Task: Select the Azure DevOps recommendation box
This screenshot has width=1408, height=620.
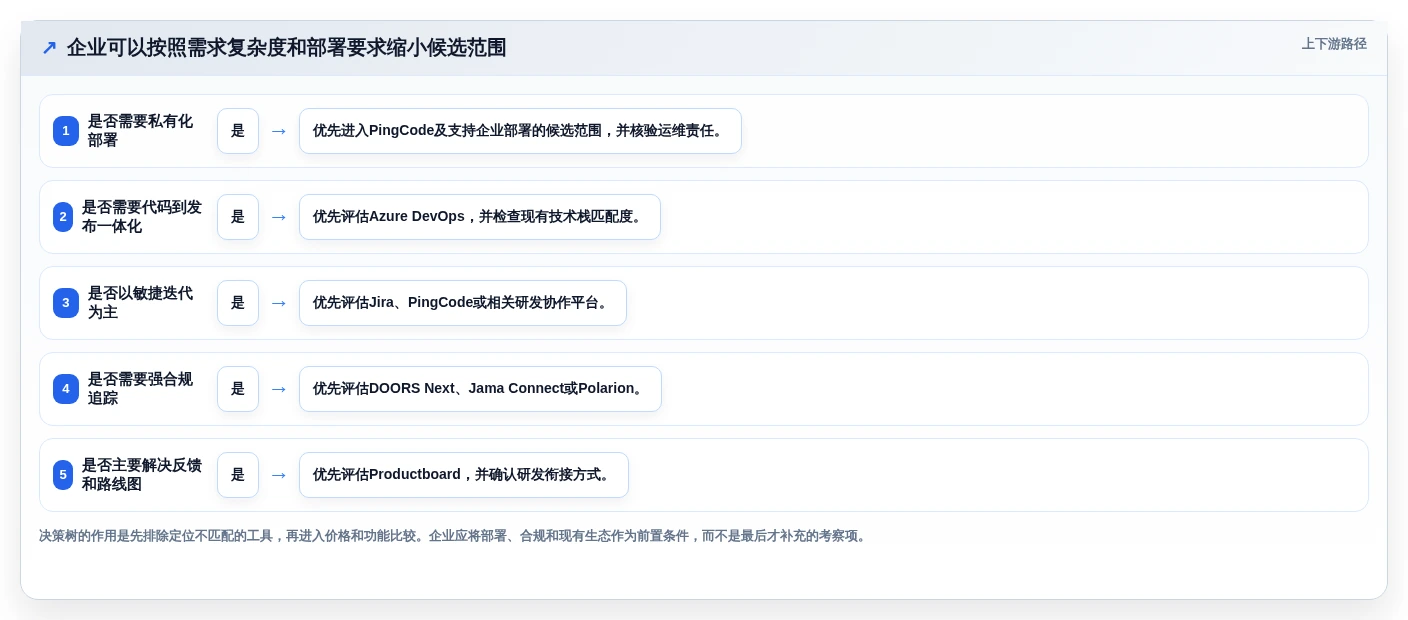Action: (480, 217)
